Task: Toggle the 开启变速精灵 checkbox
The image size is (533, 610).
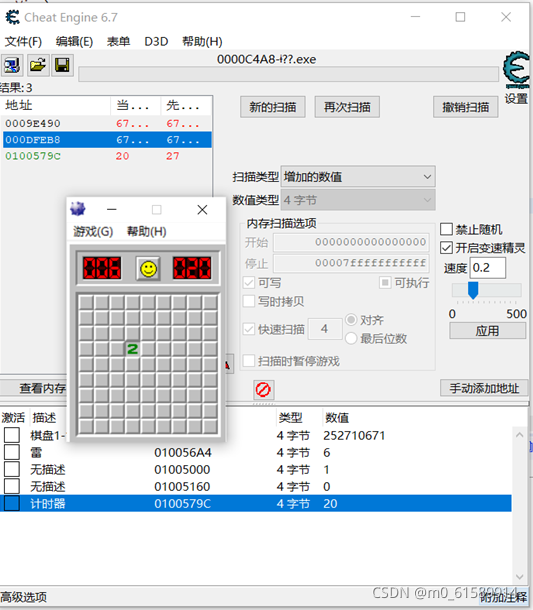Action: tap(447, 248)
